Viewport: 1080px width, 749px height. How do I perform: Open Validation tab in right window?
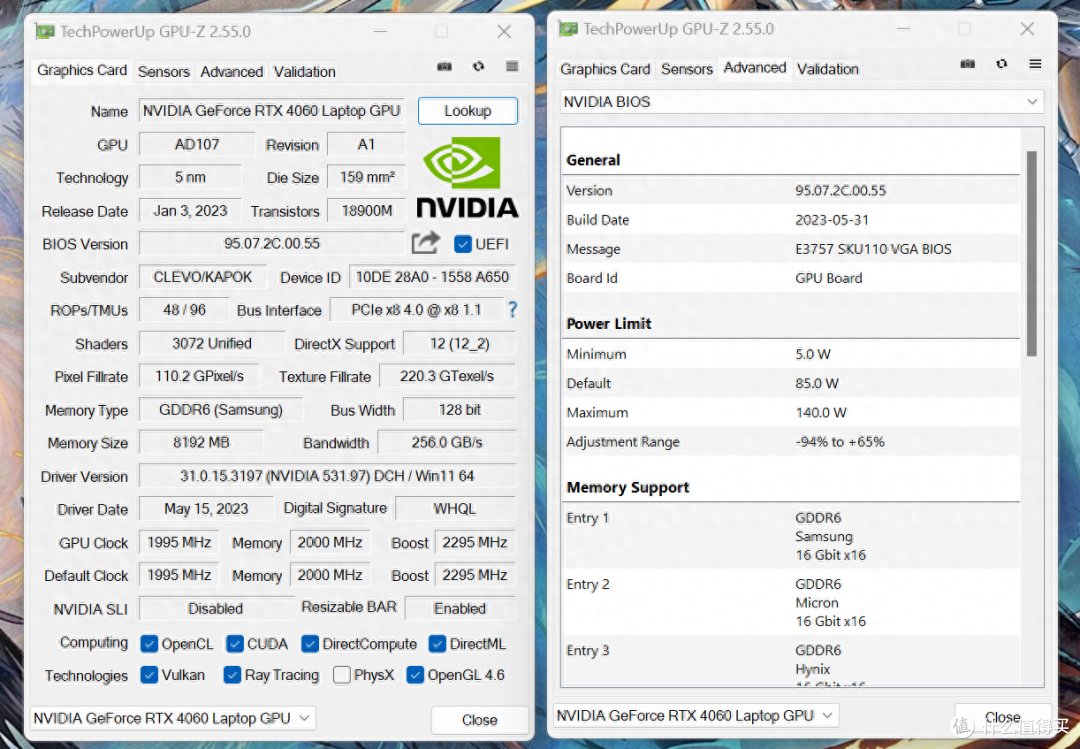(828, 69)
